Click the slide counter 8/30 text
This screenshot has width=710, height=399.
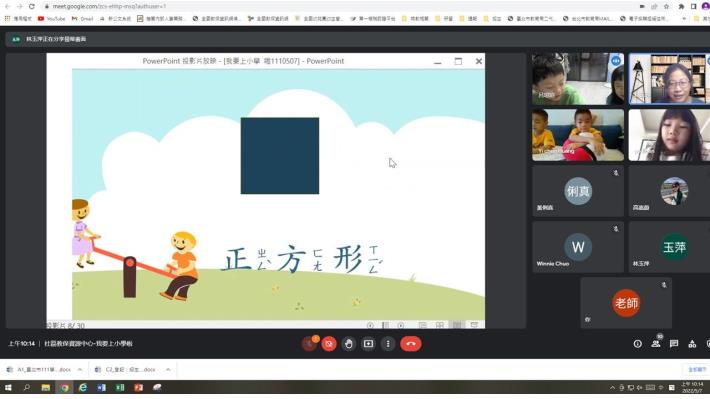66,325
